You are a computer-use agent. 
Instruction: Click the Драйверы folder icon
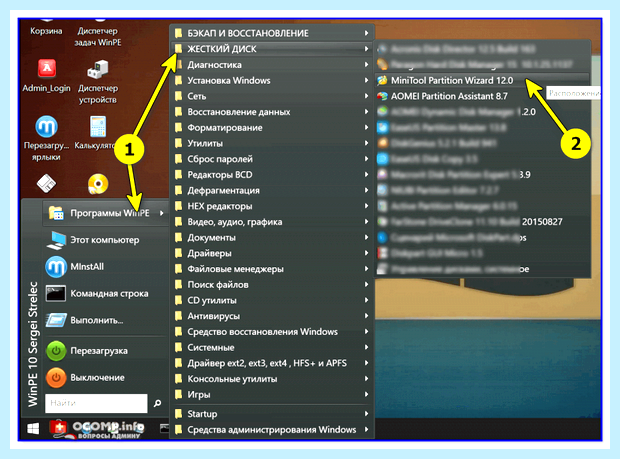pos(179,253)
